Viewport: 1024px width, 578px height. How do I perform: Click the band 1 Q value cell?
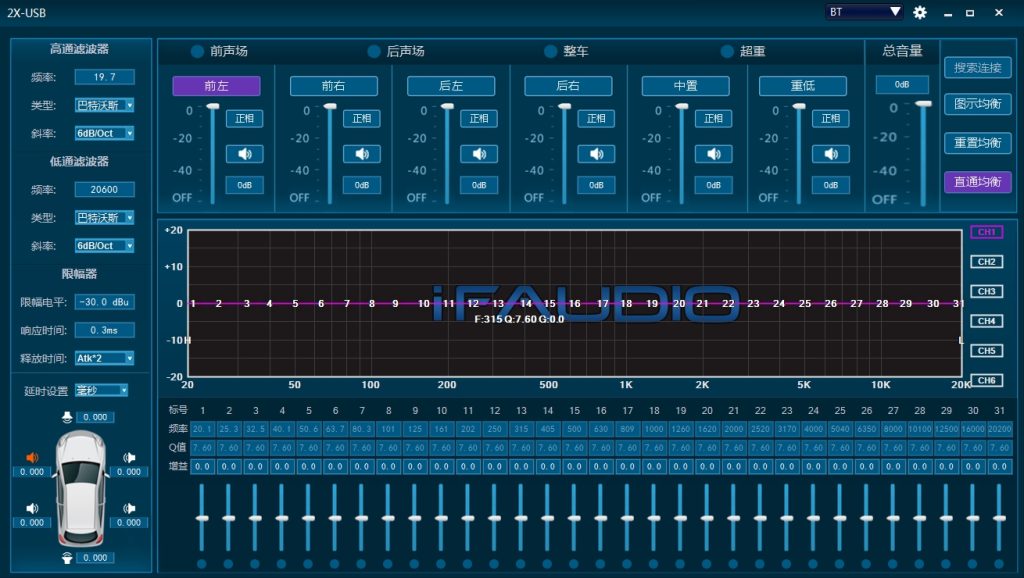click(202, 447)
